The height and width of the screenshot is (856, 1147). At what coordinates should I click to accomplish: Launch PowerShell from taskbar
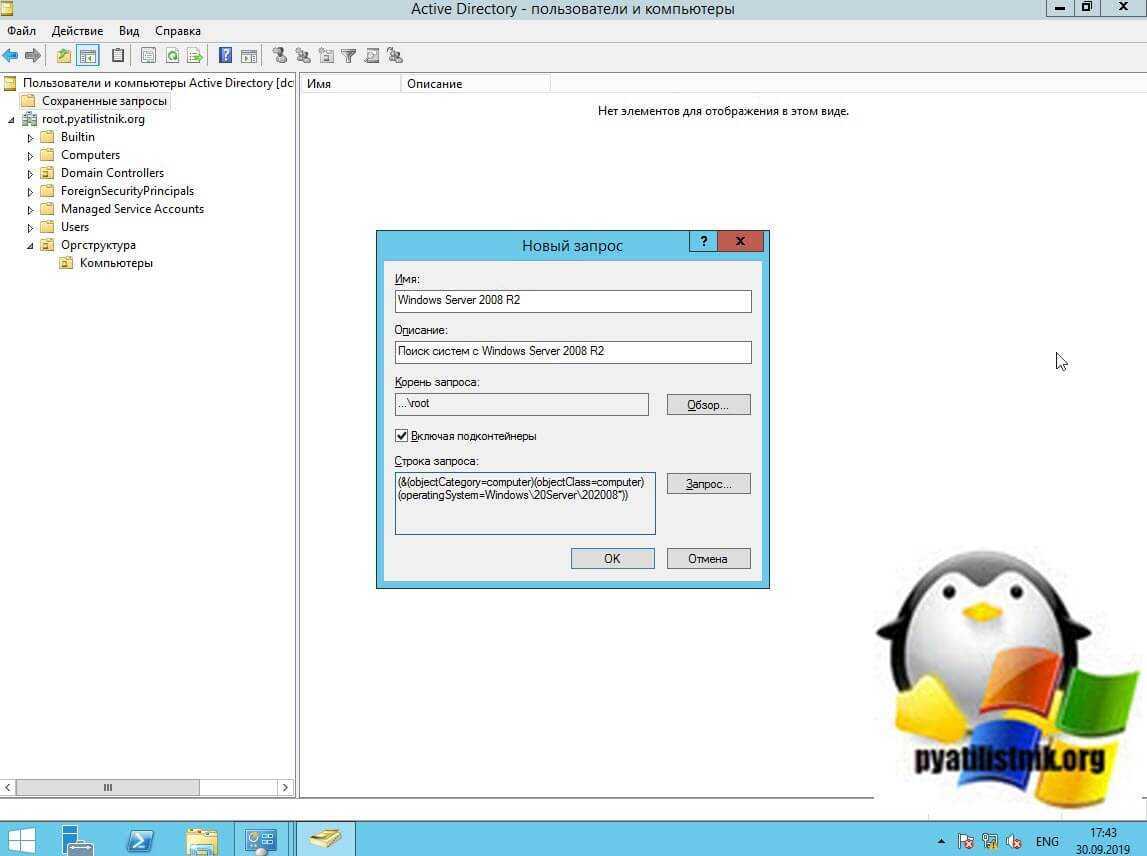(x=139, y=840)
